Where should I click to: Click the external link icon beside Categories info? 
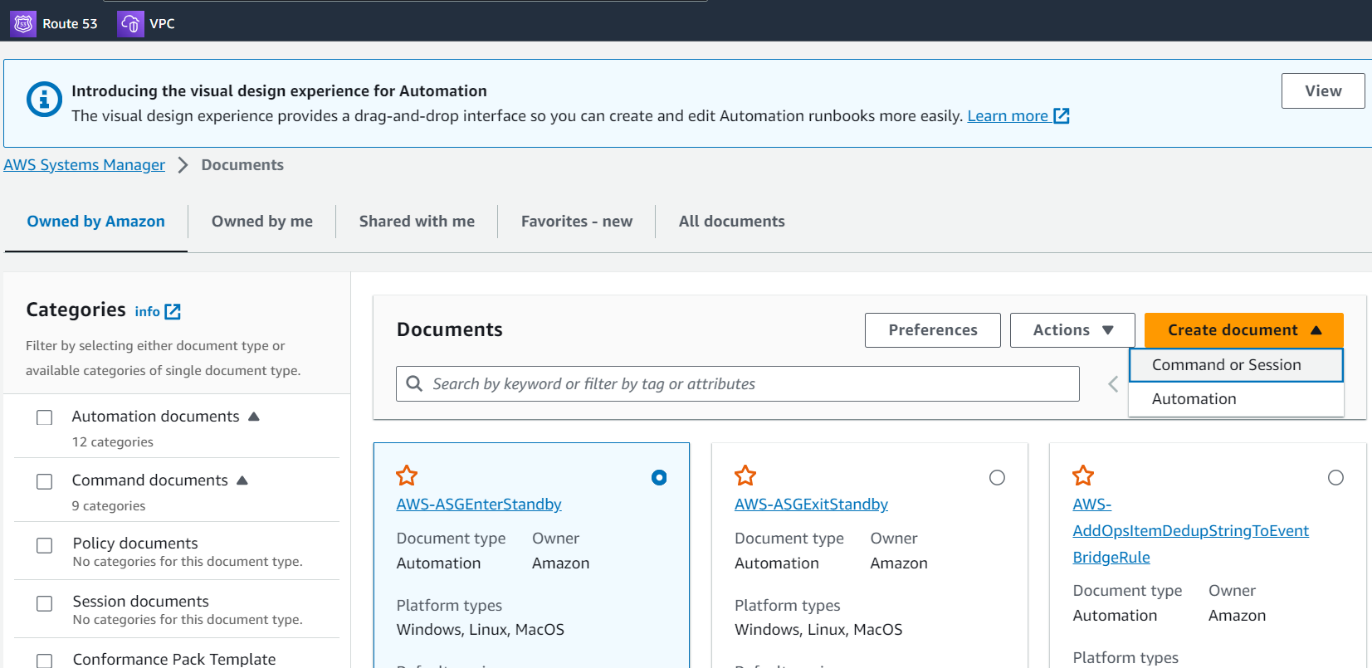point(173,311)
